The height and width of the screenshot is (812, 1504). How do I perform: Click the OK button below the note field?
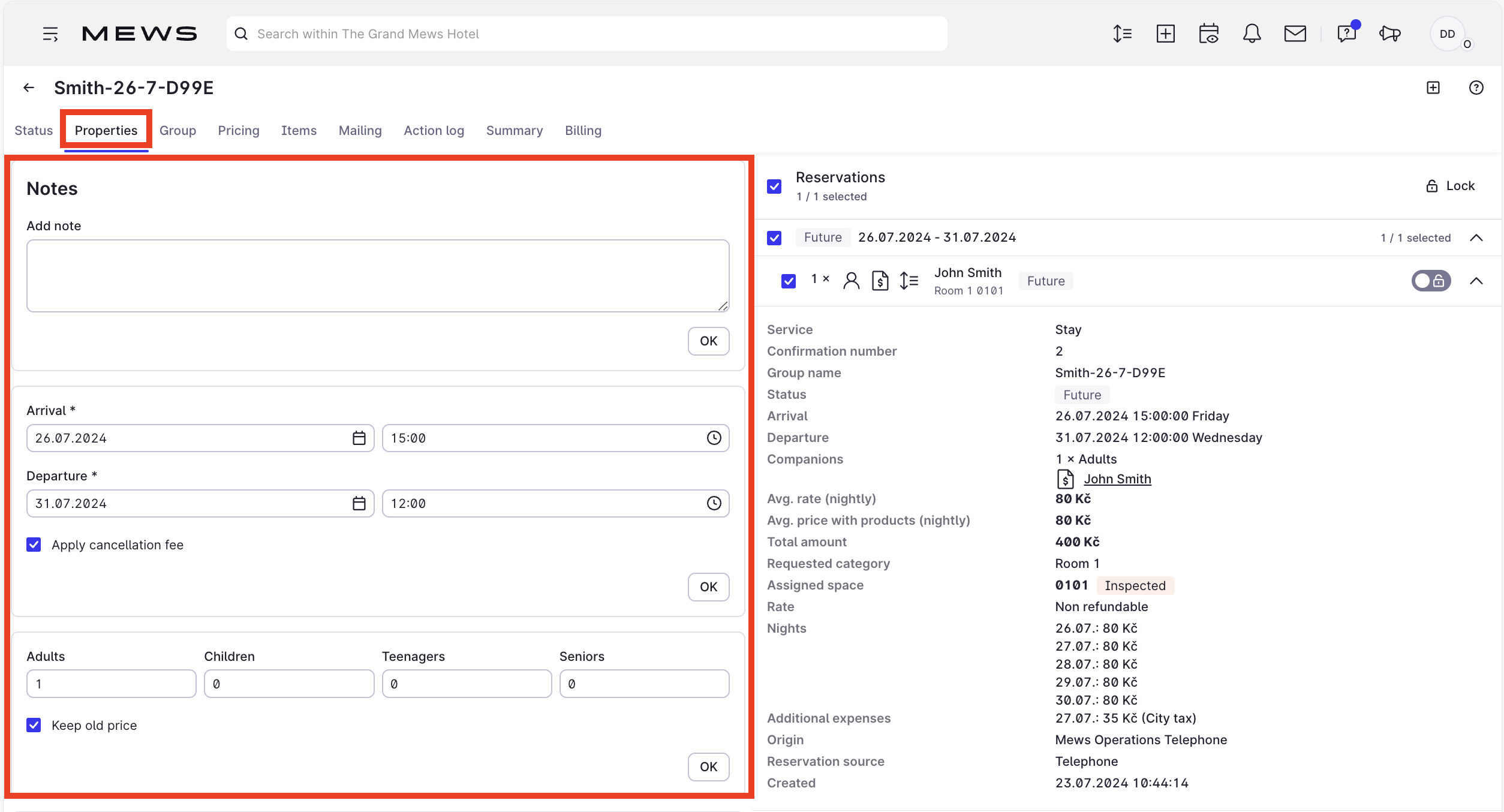(x=708, y=341)
